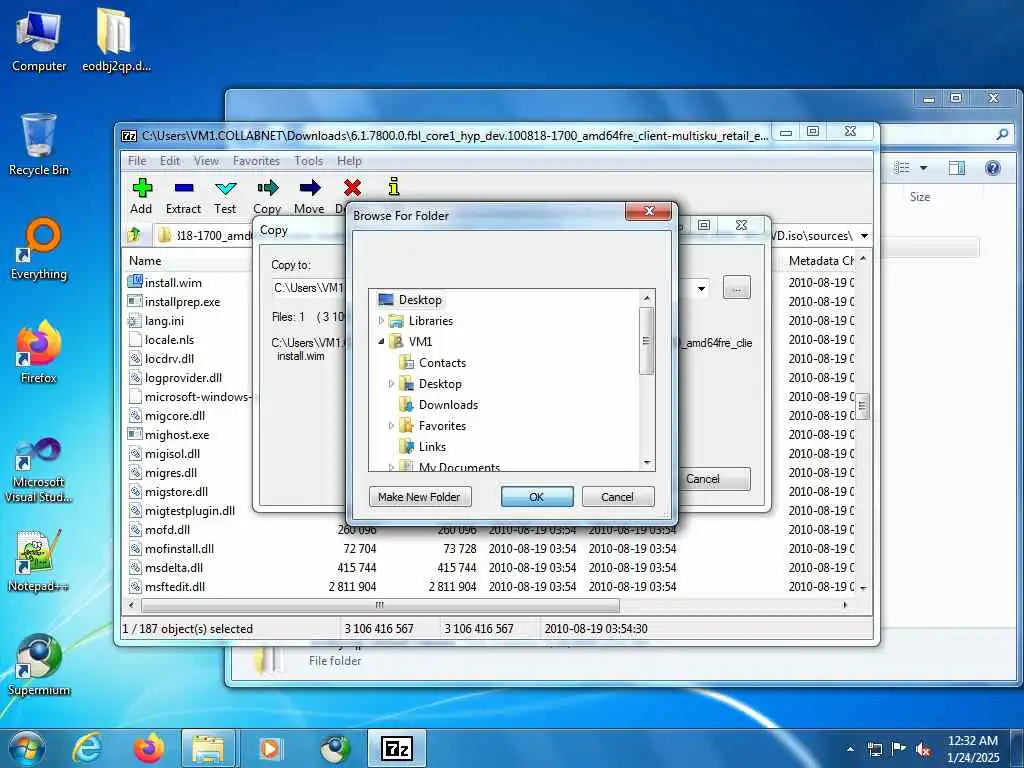The height and width of the screenshot is (768, 1024).
Task: Open the Windows Start menu
Action: point(26,748)
